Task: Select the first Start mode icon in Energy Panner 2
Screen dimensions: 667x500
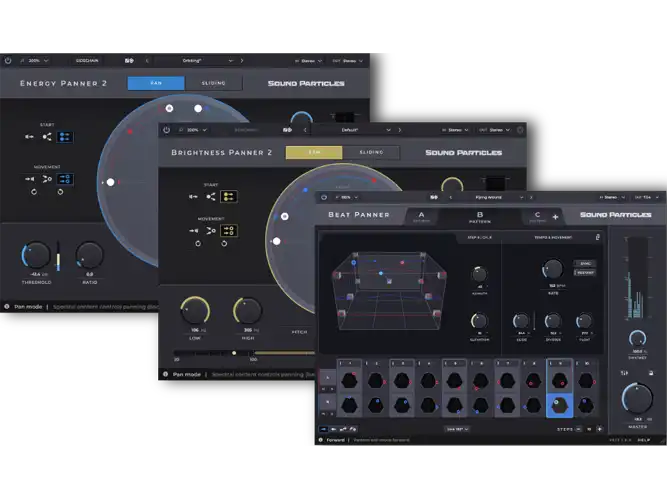Action: [29, 137]
